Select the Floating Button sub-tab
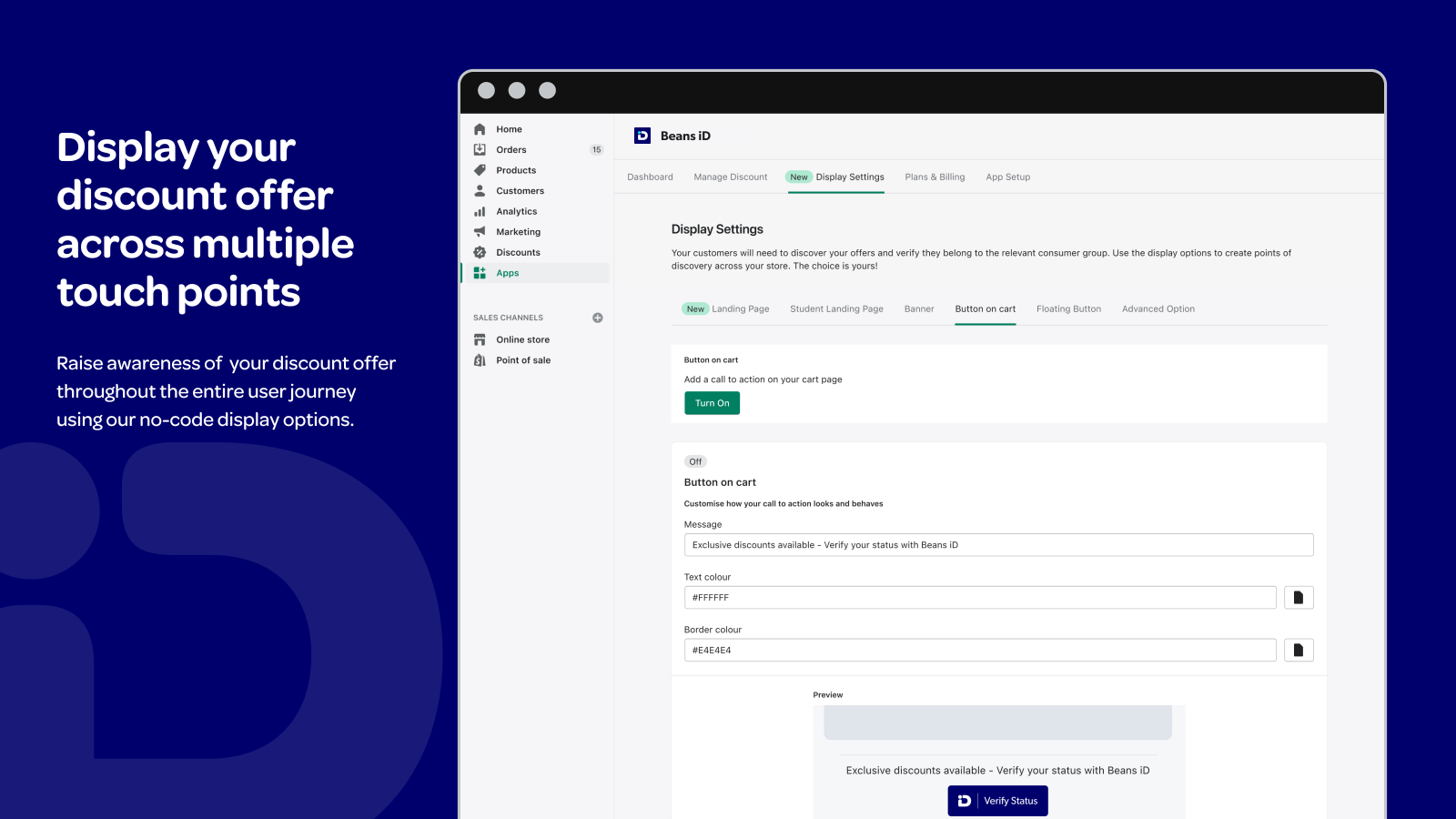Image resolution: width=1456 pixels, height=819 pixels. coord(1068,309)
